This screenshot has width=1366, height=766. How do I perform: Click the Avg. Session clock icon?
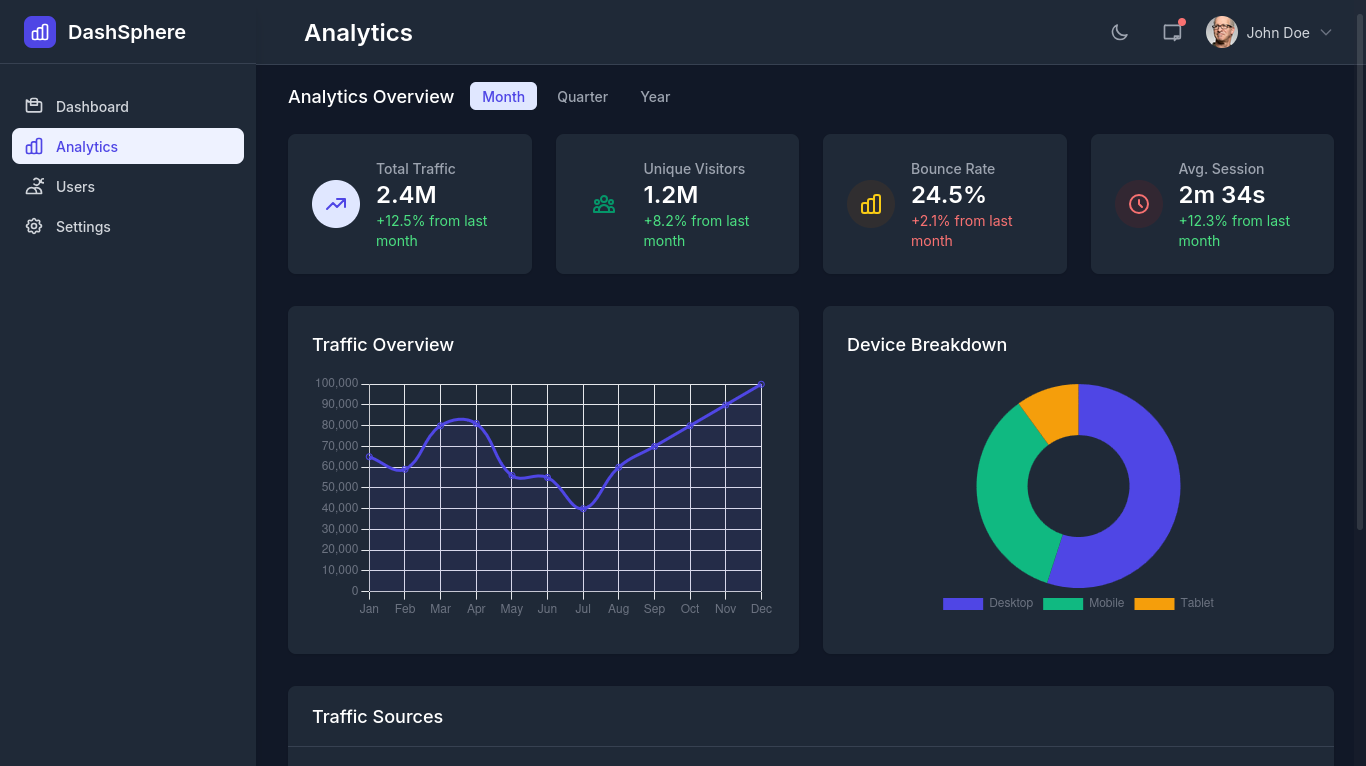(1139, 204)
